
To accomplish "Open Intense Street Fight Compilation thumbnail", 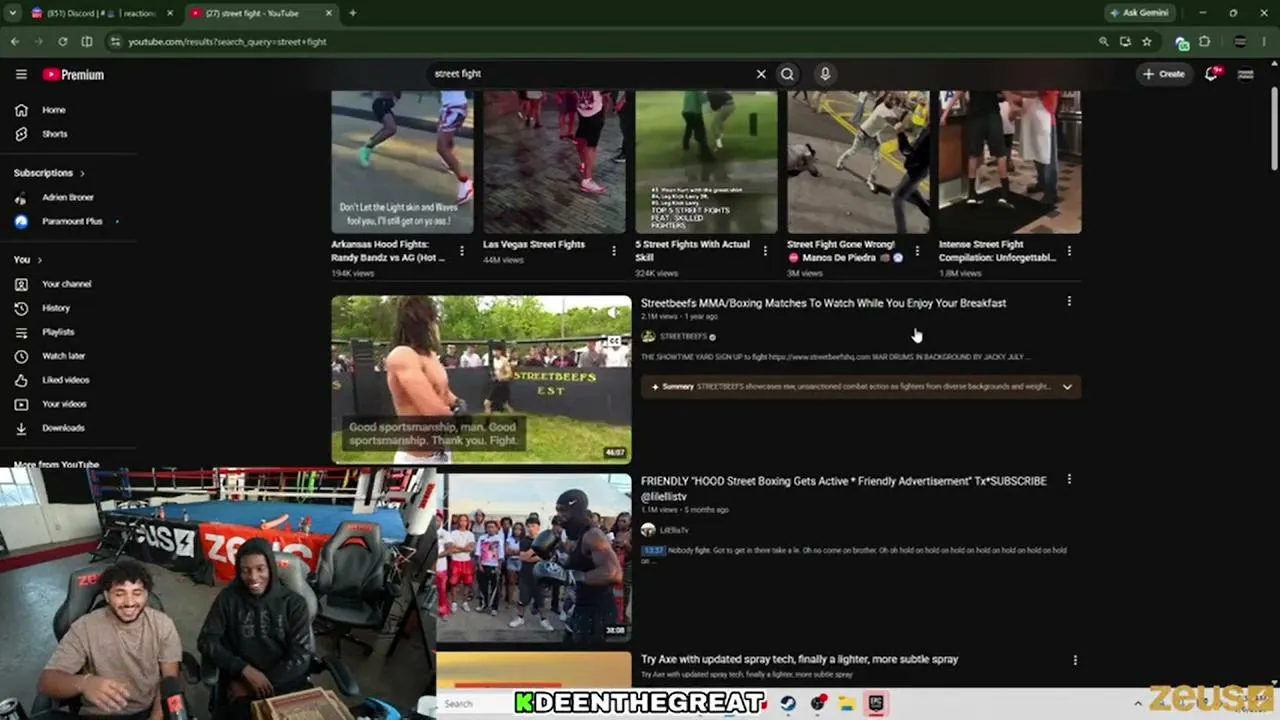I will (x=1010, y=162).
